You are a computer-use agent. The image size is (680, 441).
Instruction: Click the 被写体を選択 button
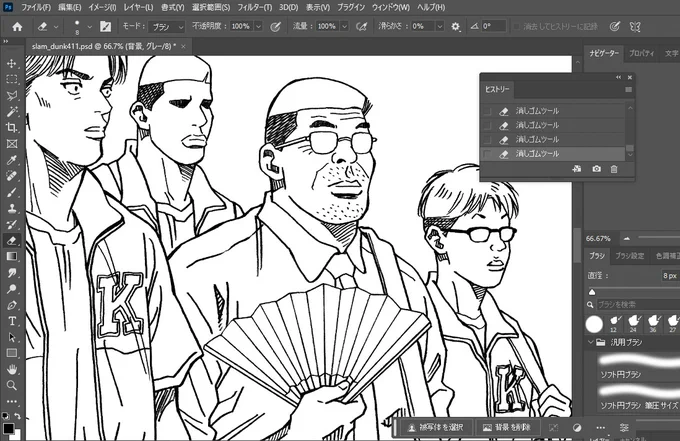click(436, 428)
